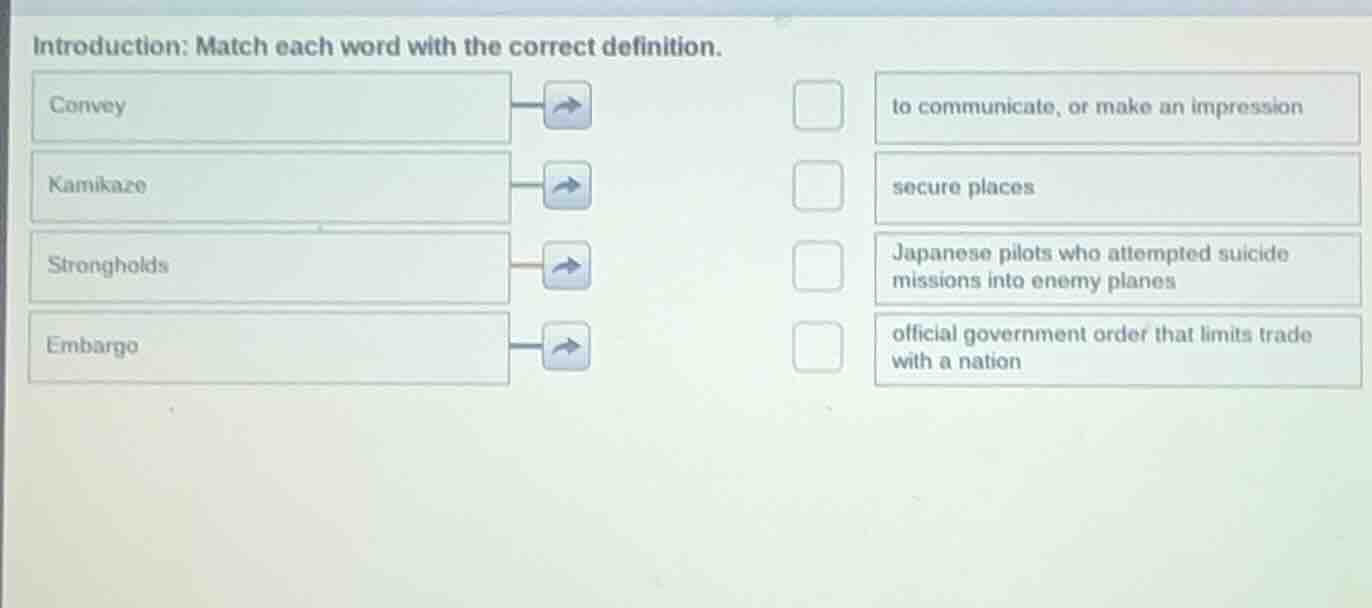The height and width of the screenshot is (608, 1372).
Task: Activate the arrow control on the third row
Action: point(565,264)
